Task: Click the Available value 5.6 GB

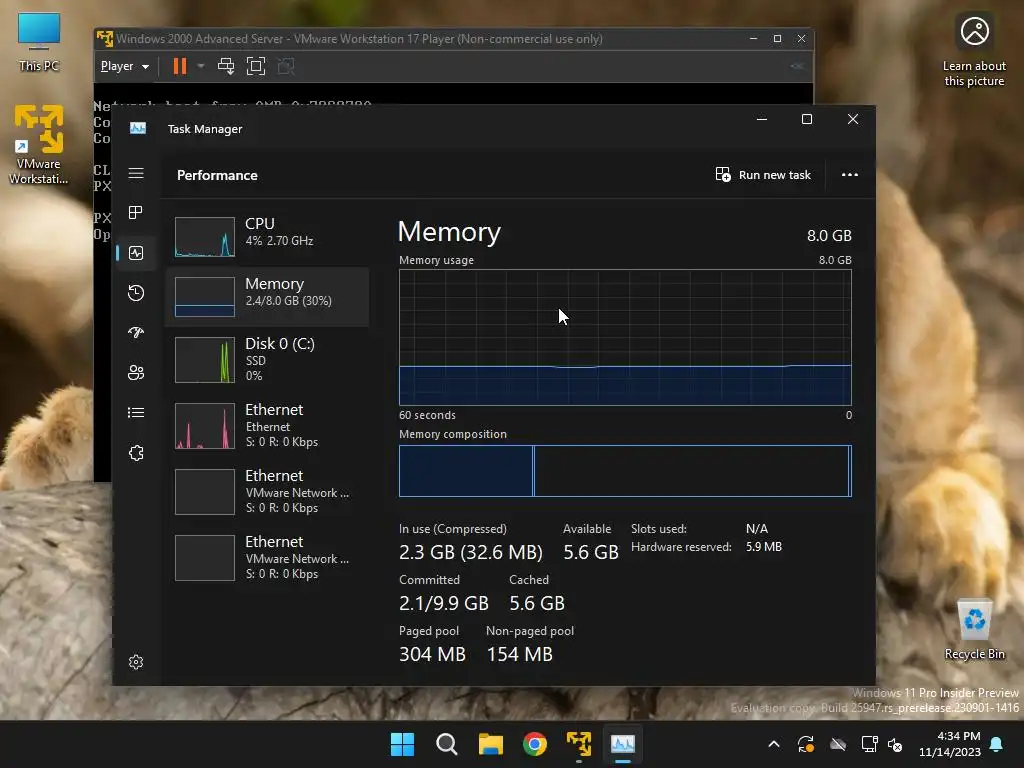Action: (x=591, y=552)
